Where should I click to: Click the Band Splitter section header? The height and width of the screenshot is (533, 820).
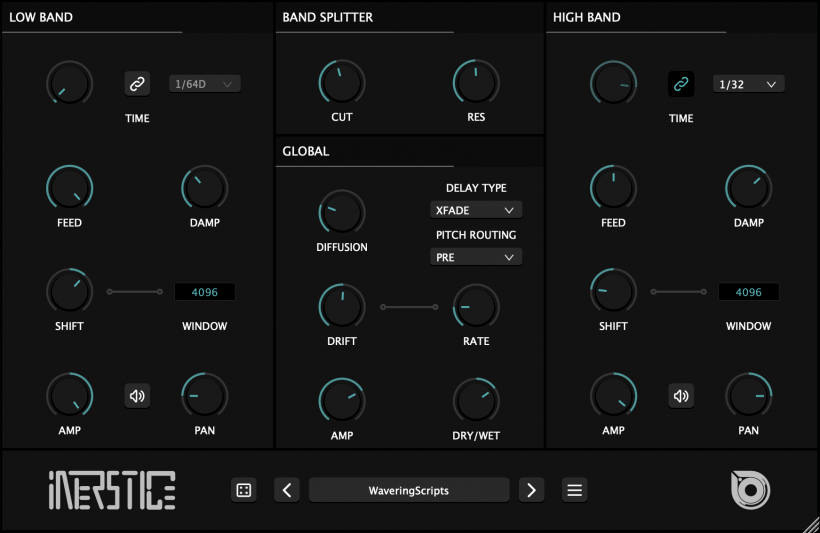click(x=328, y=17)
